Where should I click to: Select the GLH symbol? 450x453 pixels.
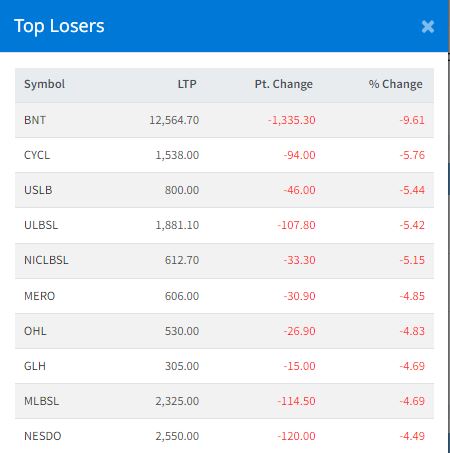pos(35,366)
